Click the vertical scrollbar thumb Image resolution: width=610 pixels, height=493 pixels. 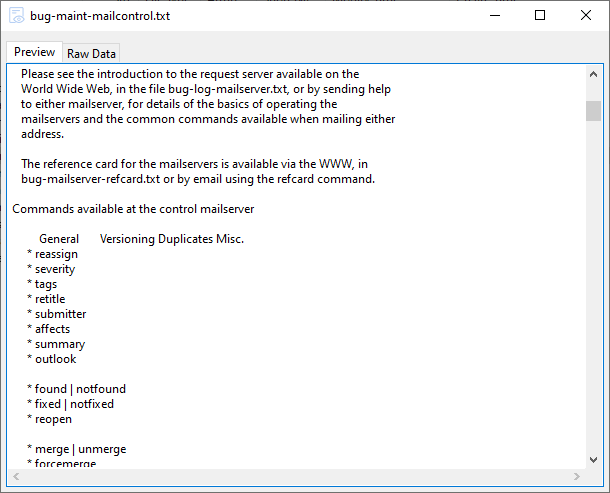593,110
